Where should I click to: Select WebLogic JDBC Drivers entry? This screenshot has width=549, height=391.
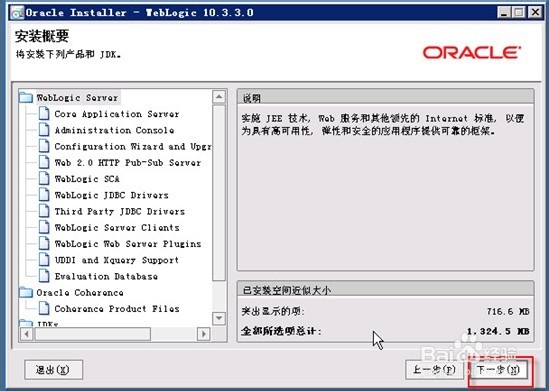pos(111,195)
